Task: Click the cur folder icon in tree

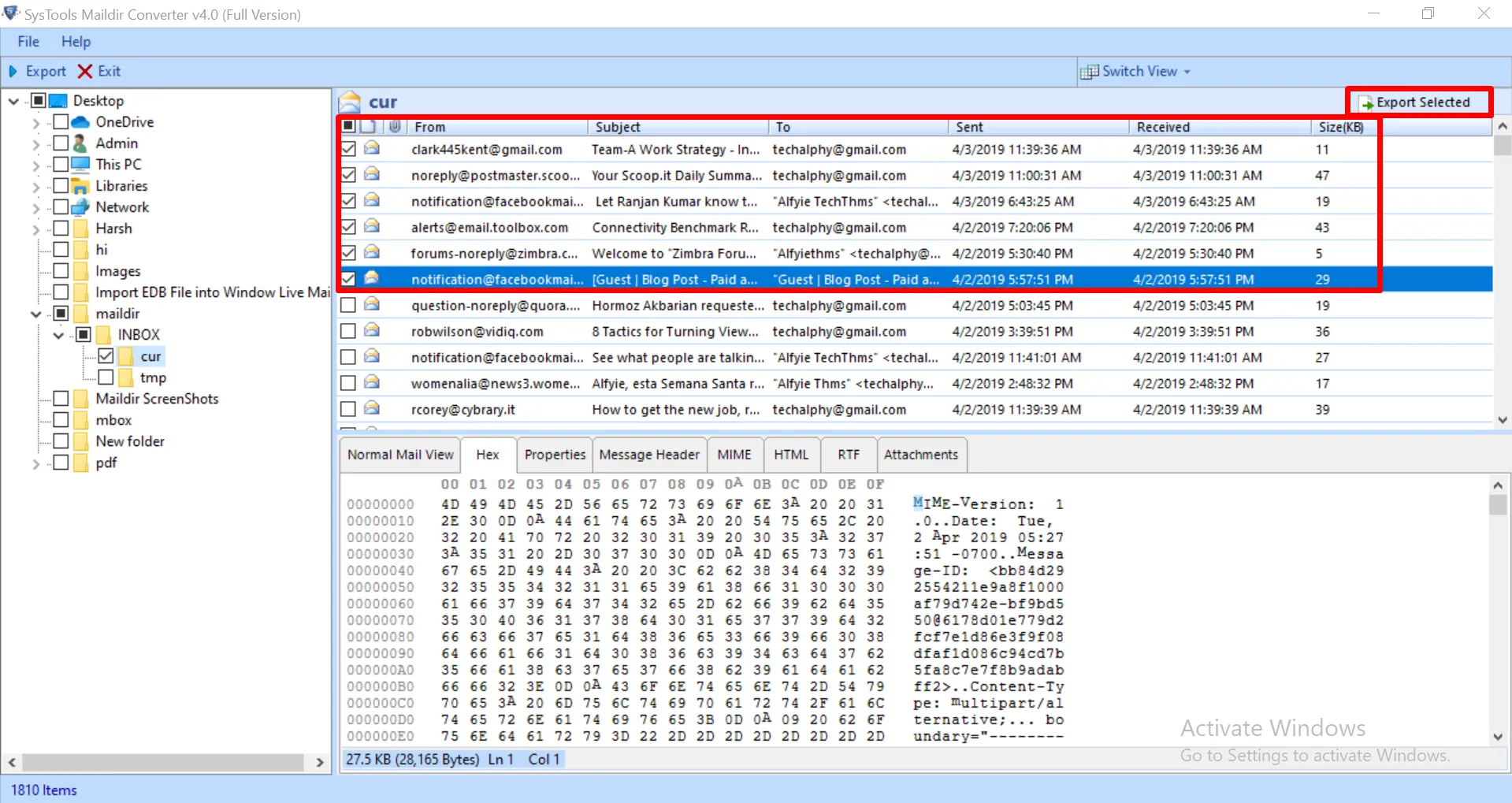Action: (x=126, y=356)
